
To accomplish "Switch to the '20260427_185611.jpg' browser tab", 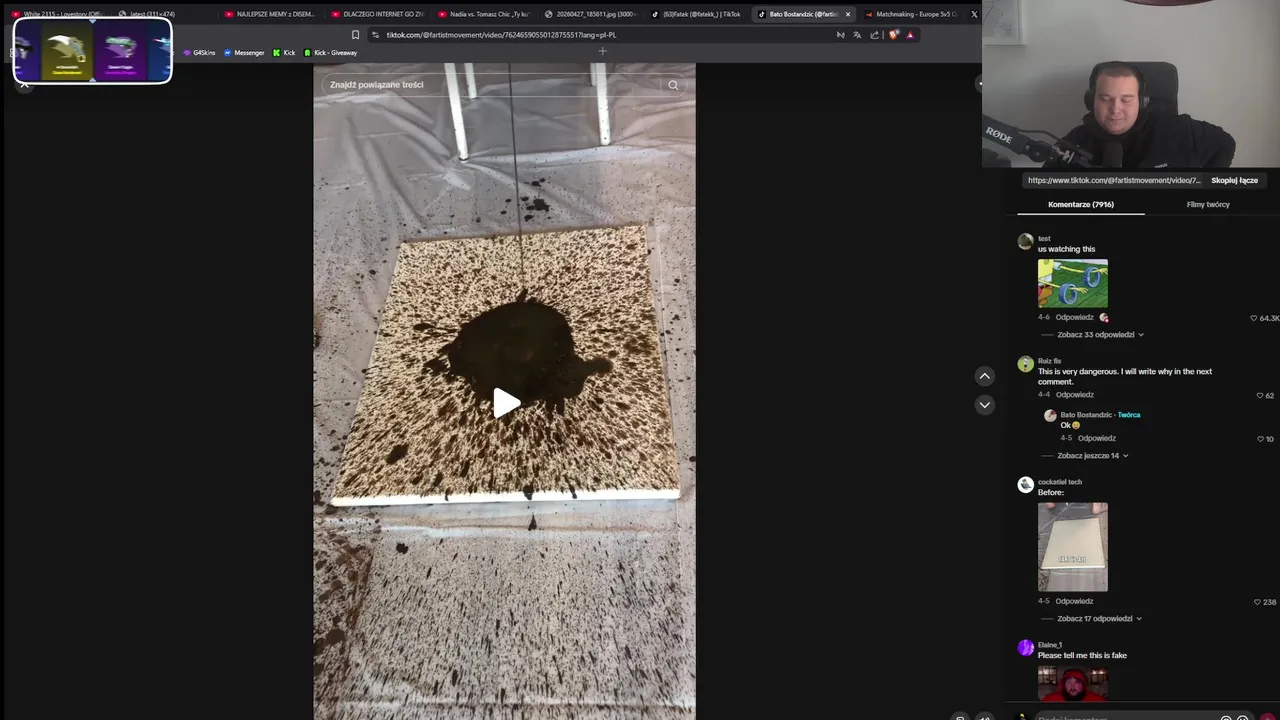I will [x=591, y=14].
